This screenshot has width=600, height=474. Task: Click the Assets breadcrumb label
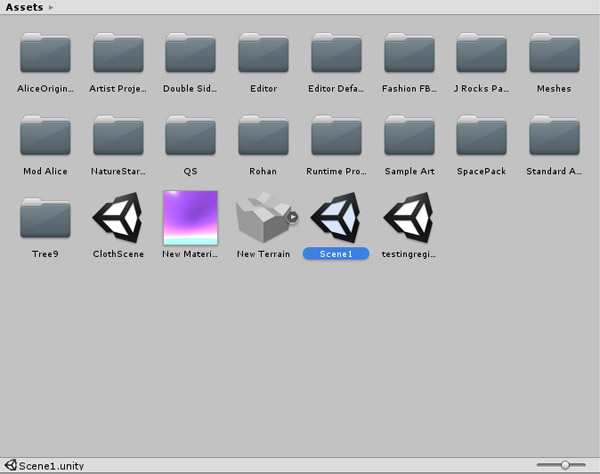tap(24, 7)
